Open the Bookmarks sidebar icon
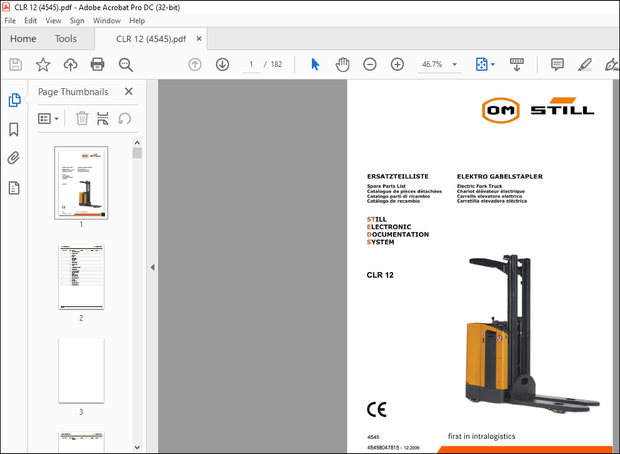The image size is (620, 454). 14,129
